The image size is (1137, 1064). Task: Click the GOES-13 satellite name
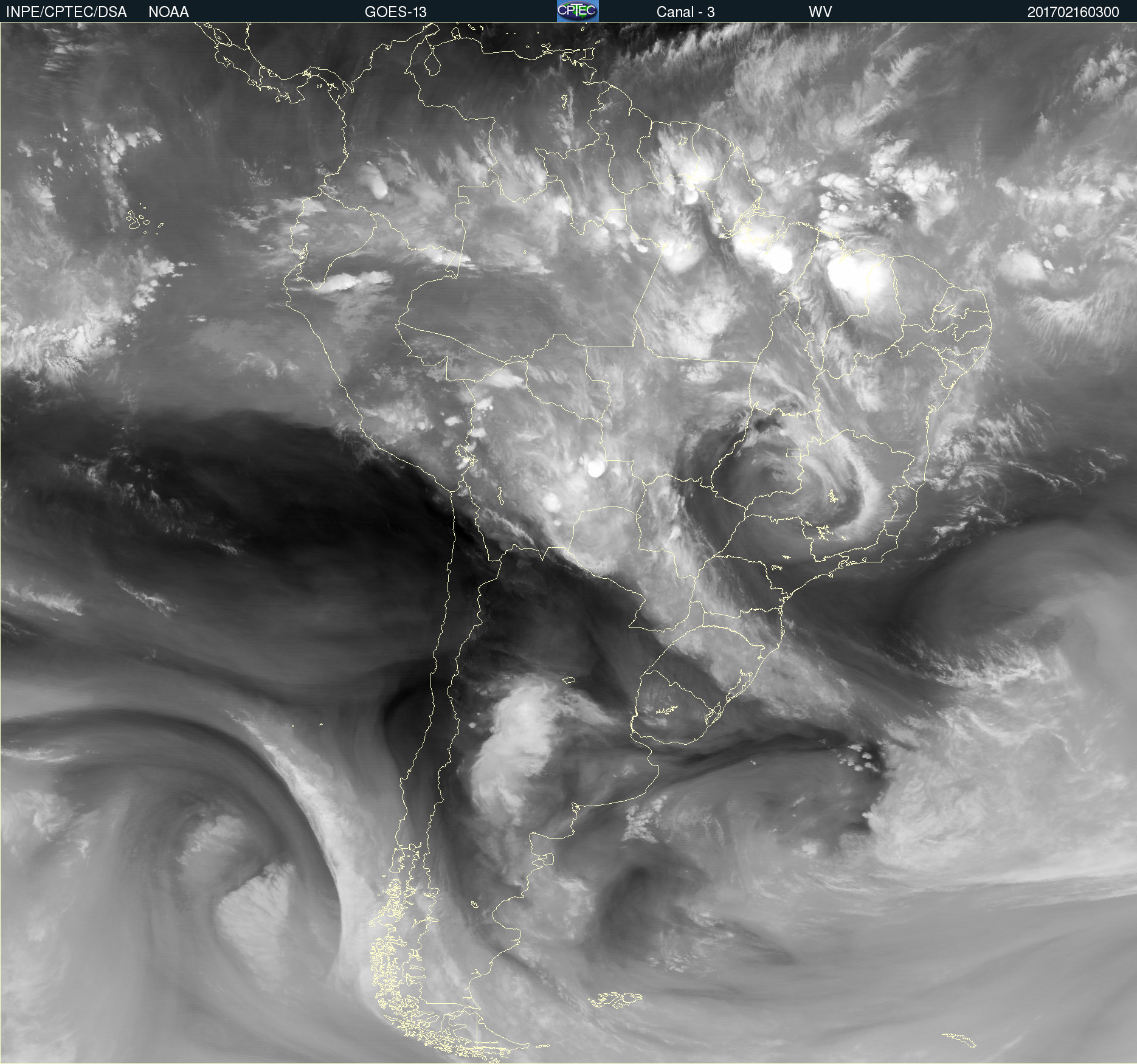pyautogui.click(x=395, y=12)
